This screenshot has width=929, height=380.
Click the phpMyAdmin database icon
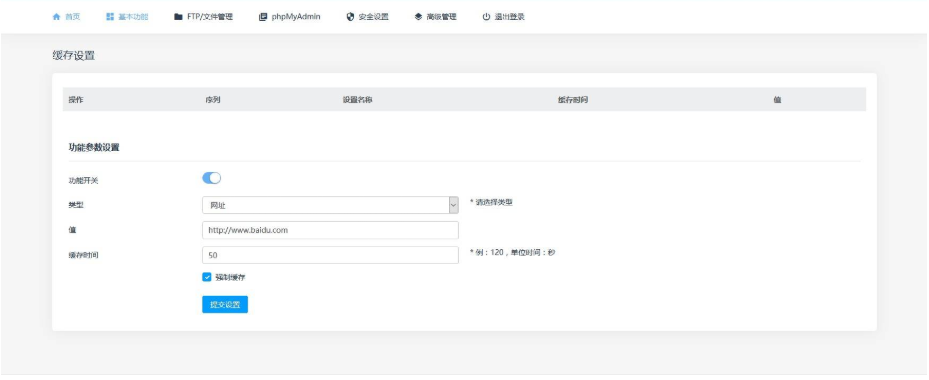coord(263,17)
